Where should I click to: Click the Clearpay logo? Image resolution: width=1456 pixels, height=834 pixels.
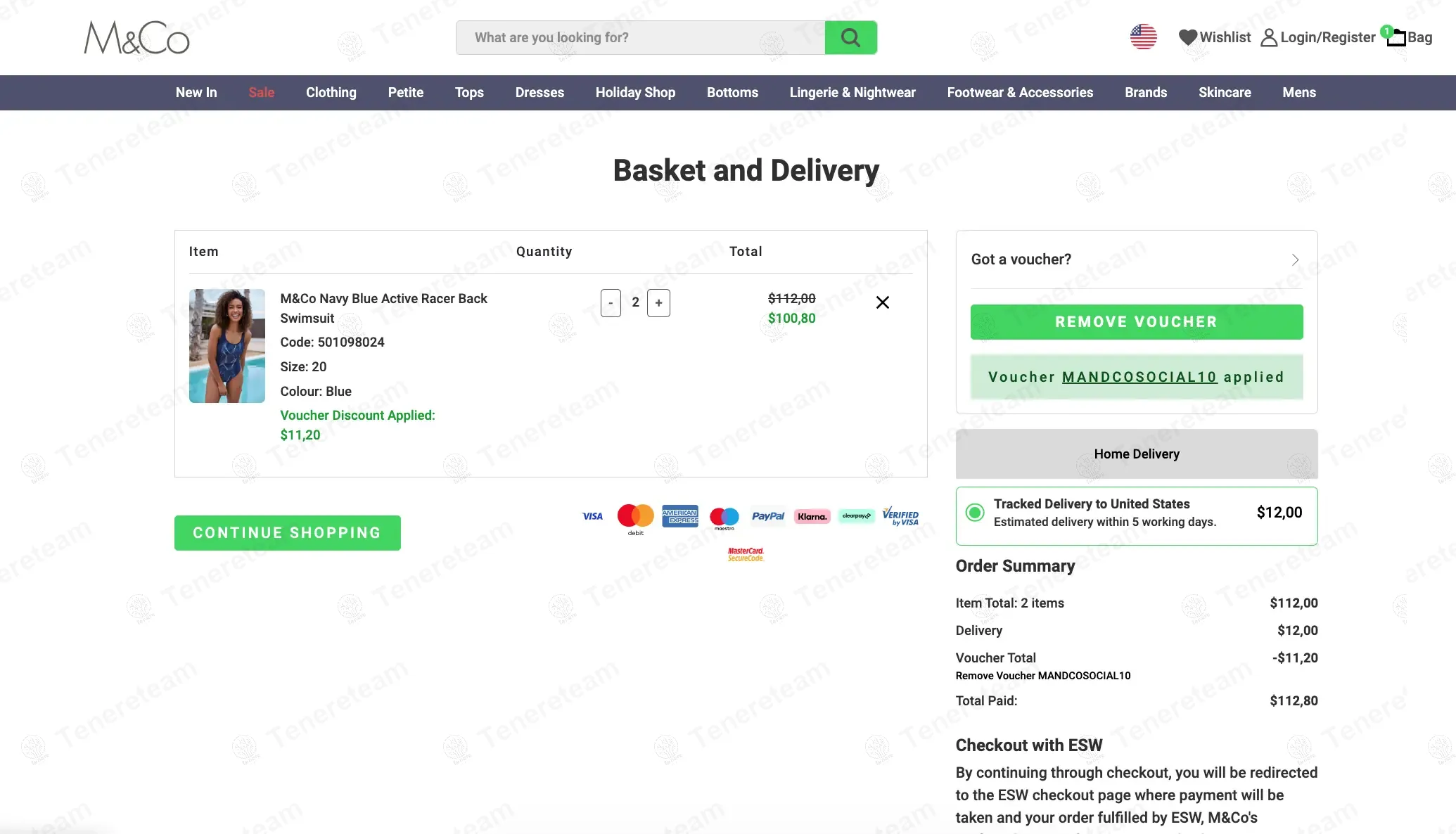coord(856,516)
